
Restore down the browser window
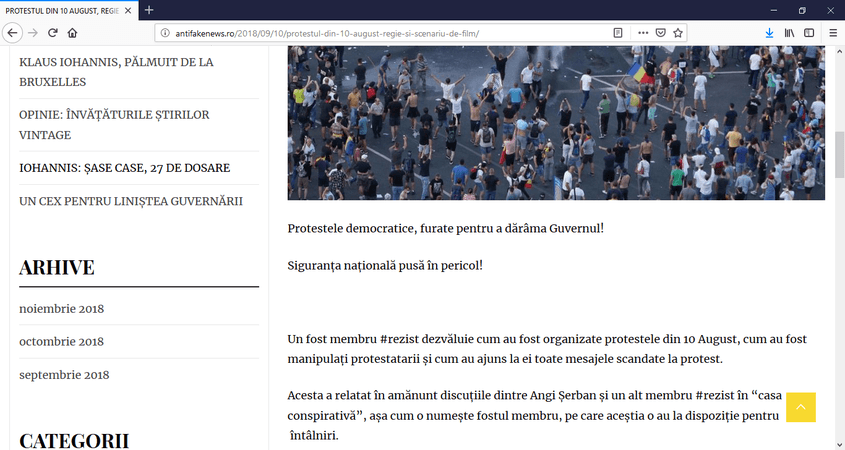click(802, 10)
